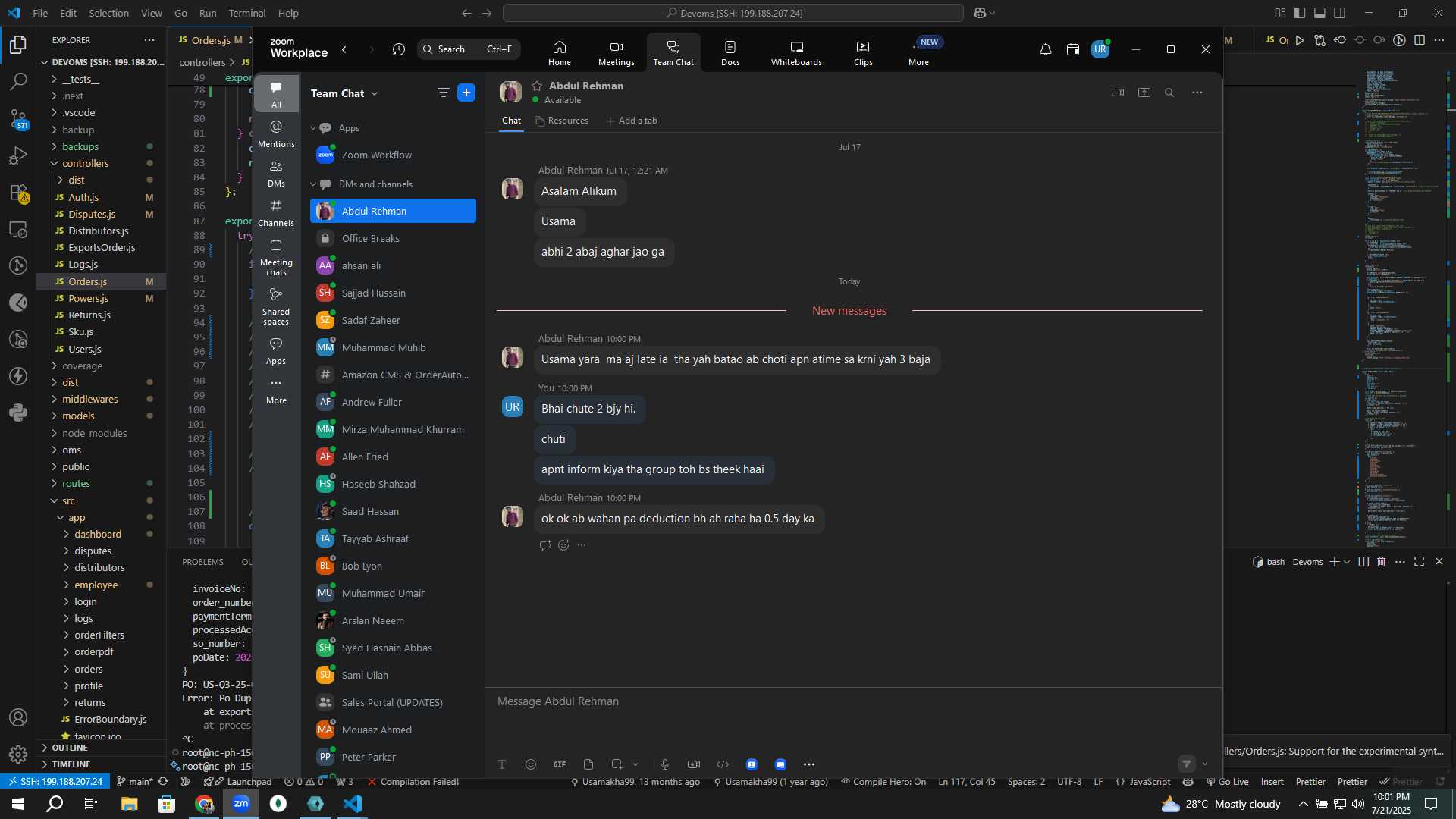Open VS Code Search view in activity bar
The width and height of the screenshot is (1456, 819).
point(18,81)
